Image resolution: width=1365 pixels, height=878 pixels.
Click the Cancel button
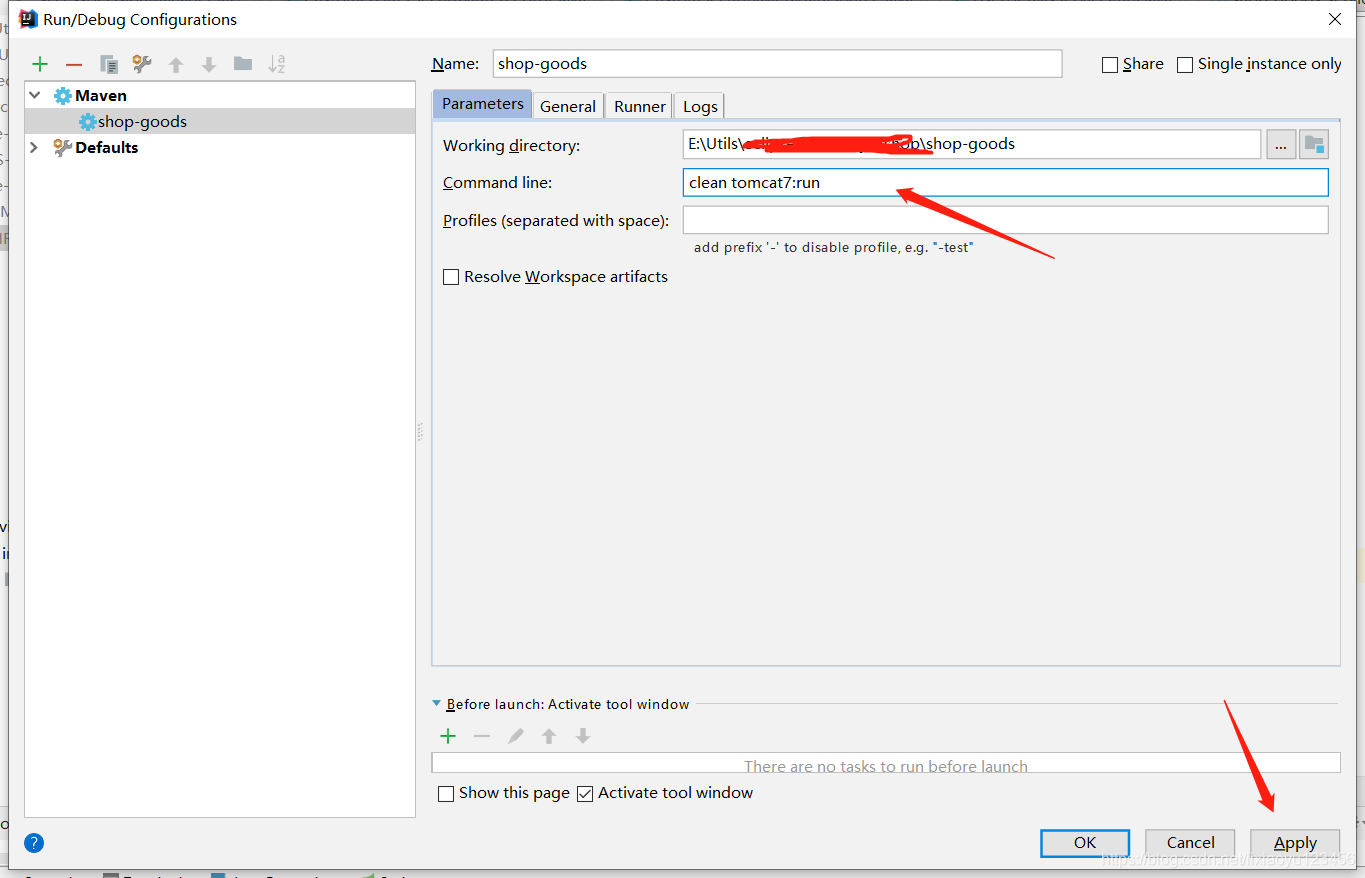click(x=1190, y=843)
